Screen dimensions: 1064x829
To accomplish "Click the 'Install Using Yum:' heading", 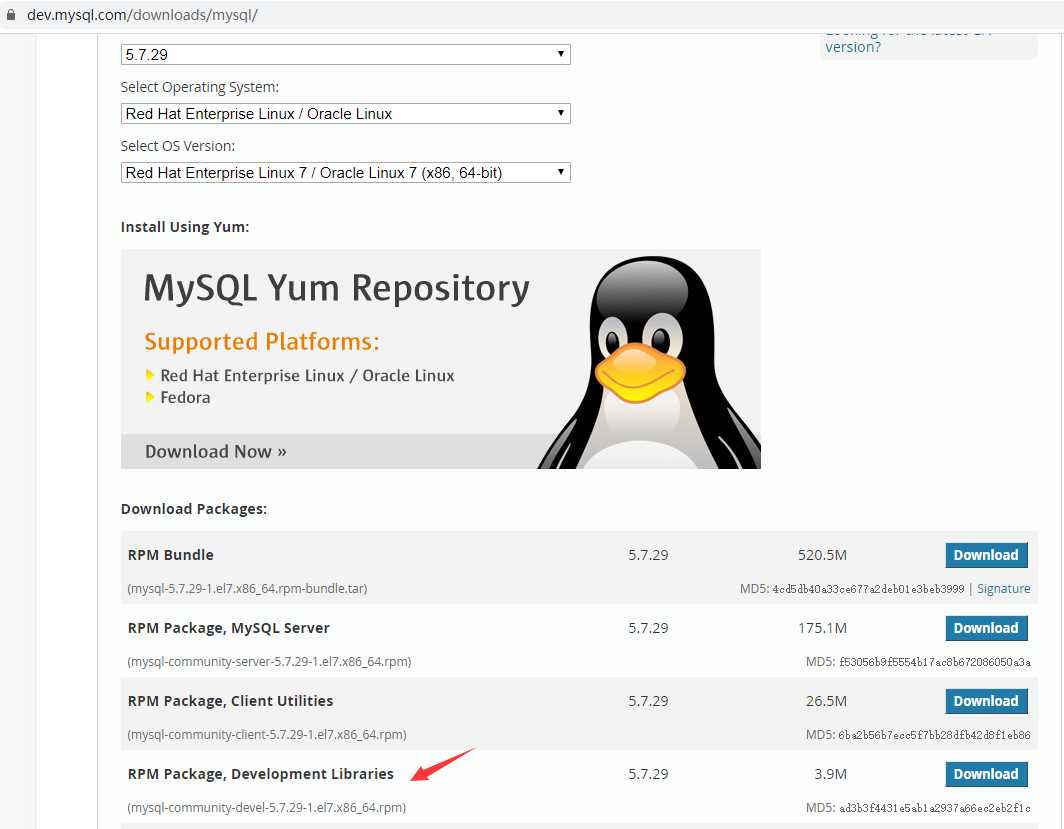I will (185, 227).
